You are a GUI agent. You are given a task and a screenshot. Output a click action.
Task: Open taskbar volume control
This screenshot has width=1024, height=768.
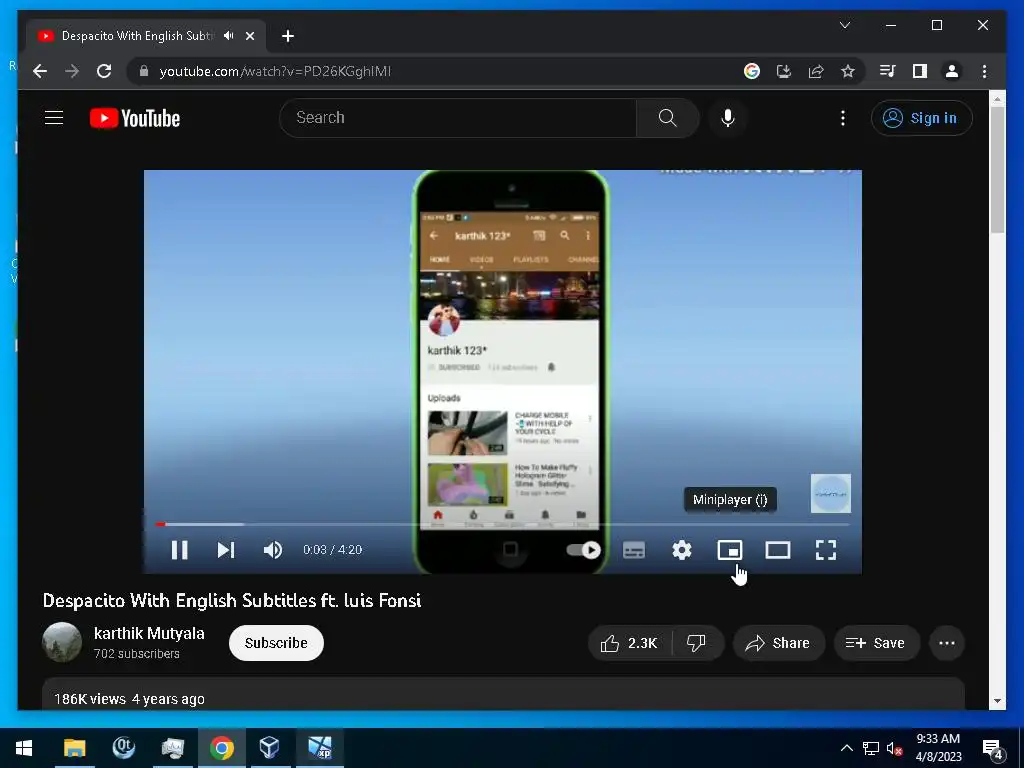click(894, 748)
